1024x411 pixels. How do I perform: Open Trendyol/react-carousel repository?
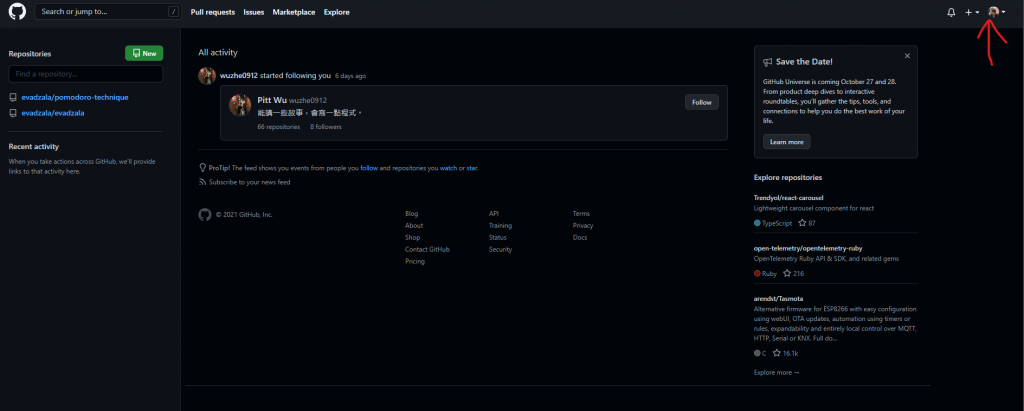click(788, 197)
